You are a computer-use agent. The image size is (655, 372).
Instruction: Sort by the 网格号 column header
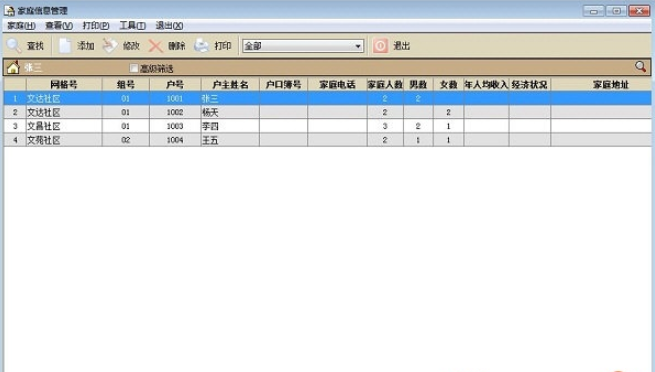pos(64,85)
